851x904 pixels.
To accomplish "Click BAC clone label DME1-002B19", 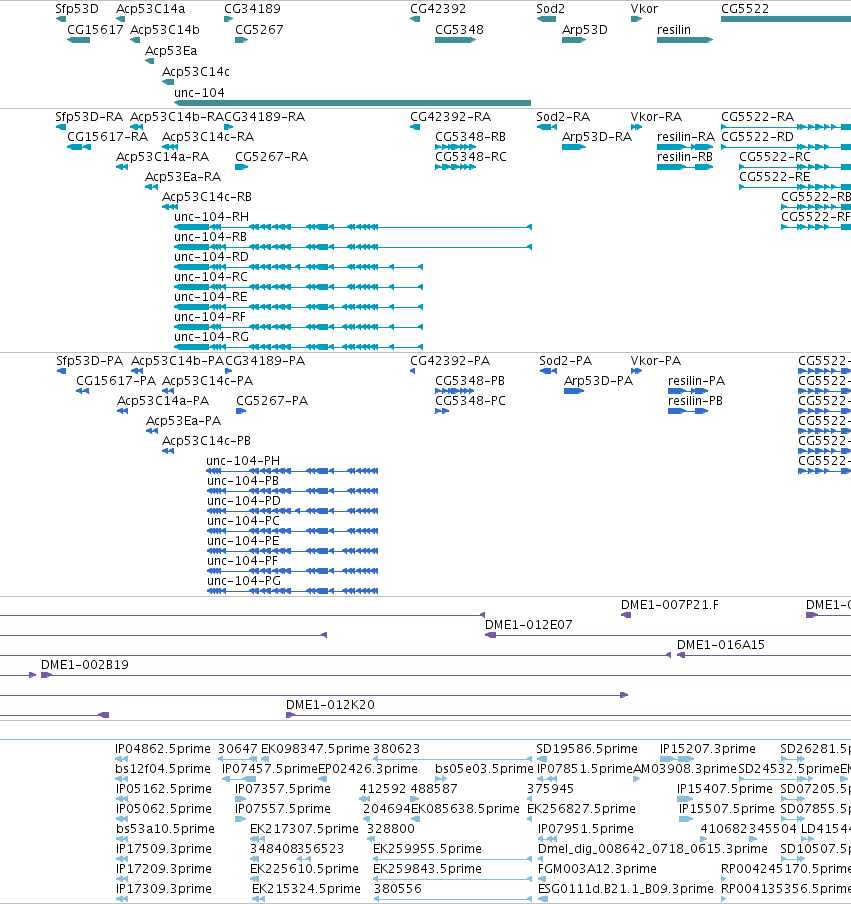I will pyautogui.click(x=85, y=665).
